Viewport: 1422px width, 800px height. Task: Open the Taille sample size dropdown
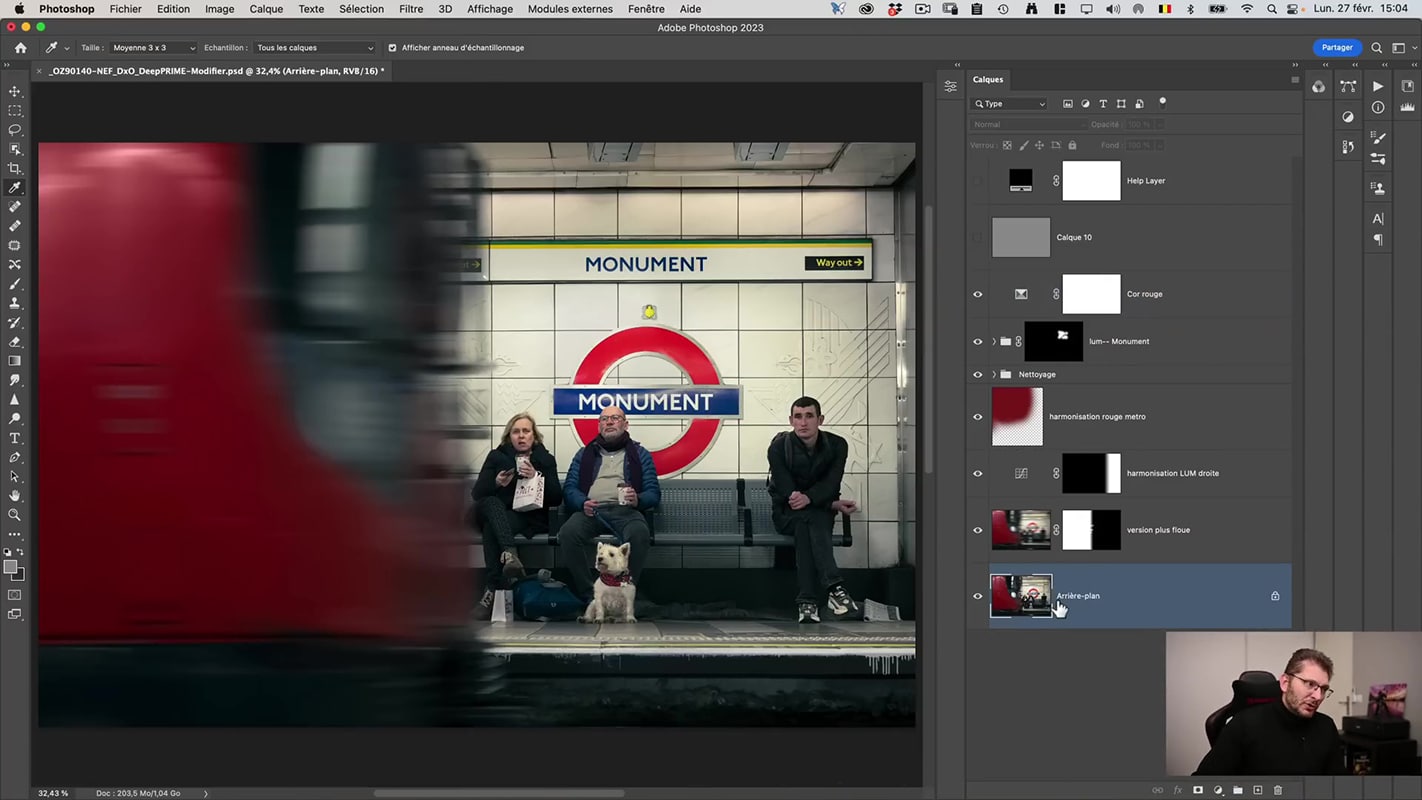pyautogui.click(x=153, y=47)
